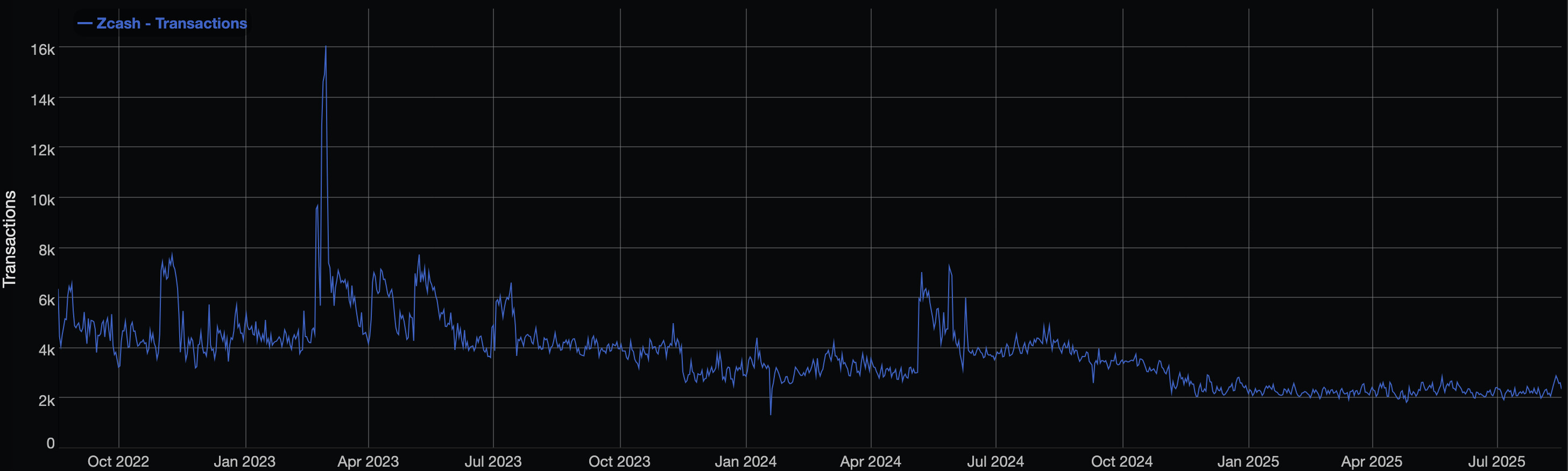Viewport: 1568px width, 471px height.
Task: Click the Jul 2025 x-axis label
Action: [x=1497, y=461]
